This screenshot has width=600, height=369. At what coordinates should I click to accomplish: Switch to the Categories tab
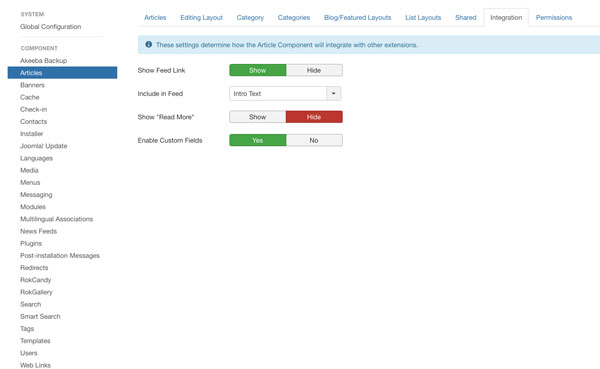[294, 18]
